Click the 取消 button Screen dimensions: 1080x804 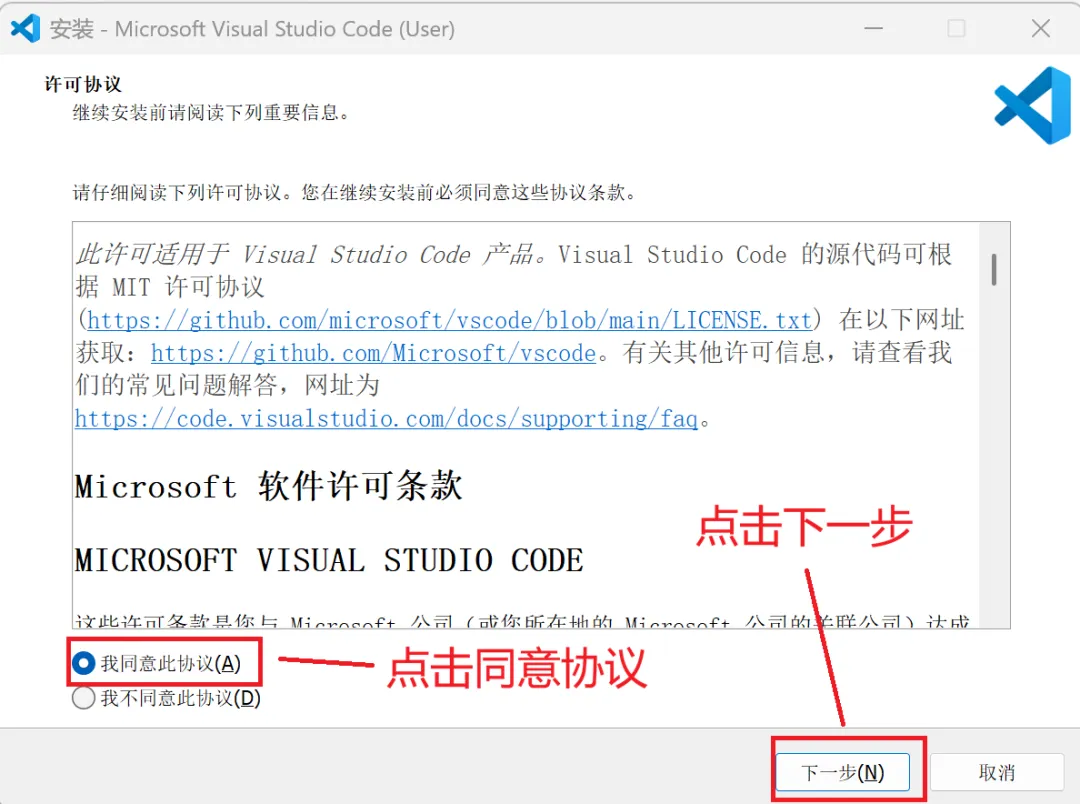pos(996,772)
